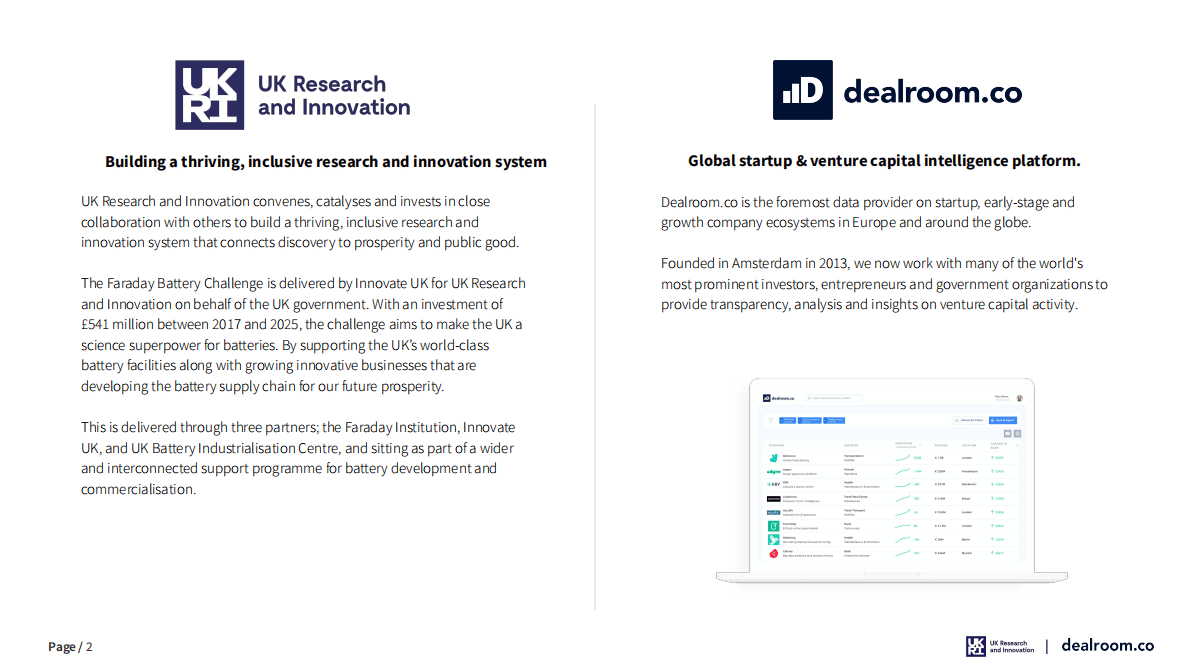Click the chevron at table header's right end
Viewport: 1190px width, 669px height.
coord(1017,445)
